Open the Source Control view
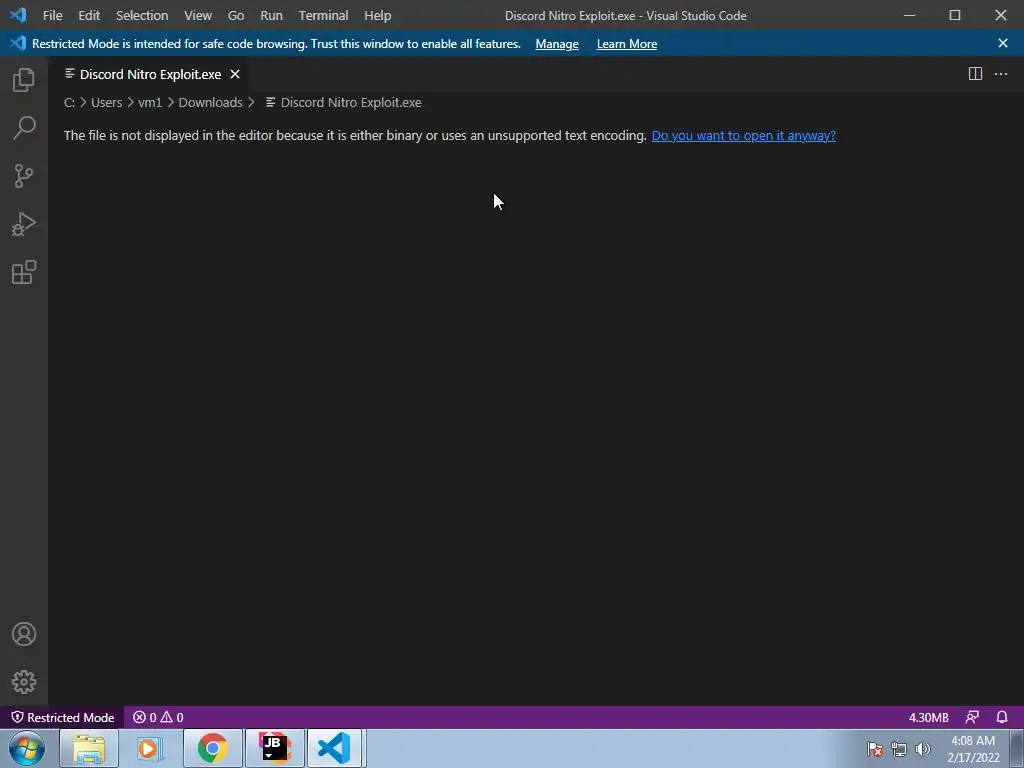Screen dimensions: 1024x768 (x=24, y=176)
